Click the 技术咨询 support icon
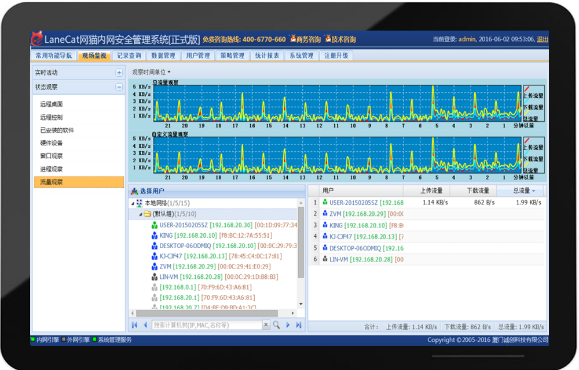This screenshot has width=579, height=370. [x=328, y=38]
